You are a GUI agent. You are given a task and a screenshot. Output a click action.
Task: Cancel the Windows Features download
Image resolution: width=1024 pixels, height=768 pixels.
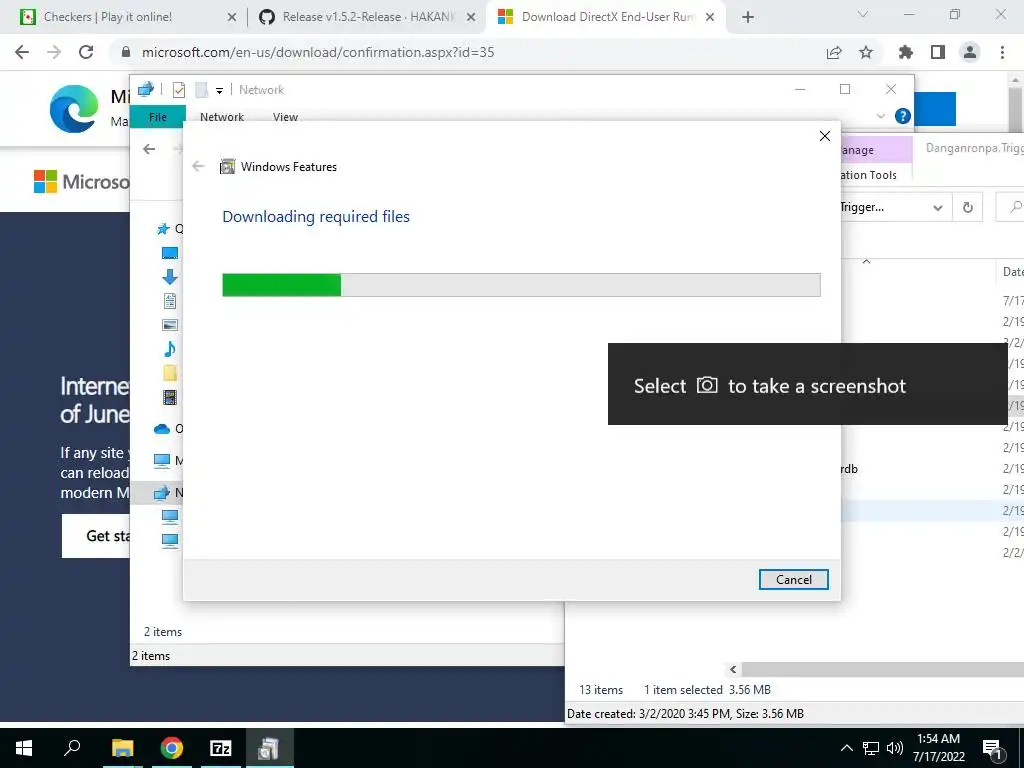tap(793, 579)
